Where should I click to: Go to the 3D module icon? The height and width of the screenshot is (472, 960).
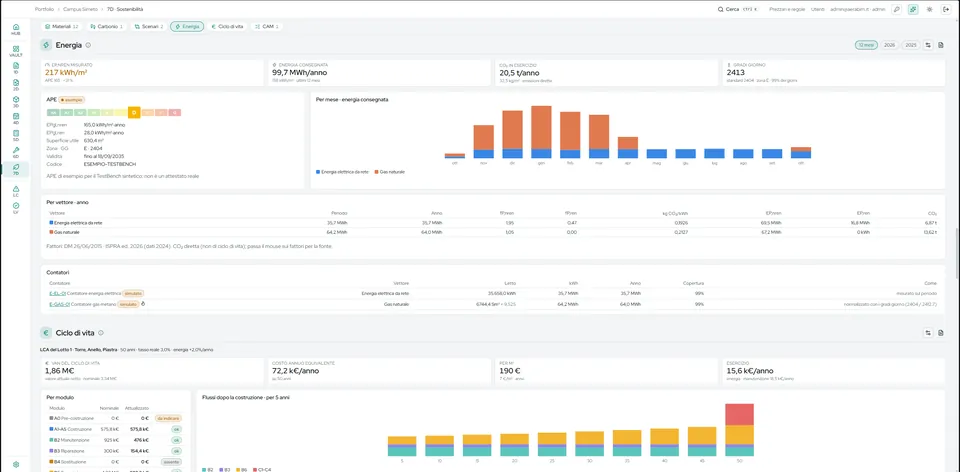(x=16, y=101)
